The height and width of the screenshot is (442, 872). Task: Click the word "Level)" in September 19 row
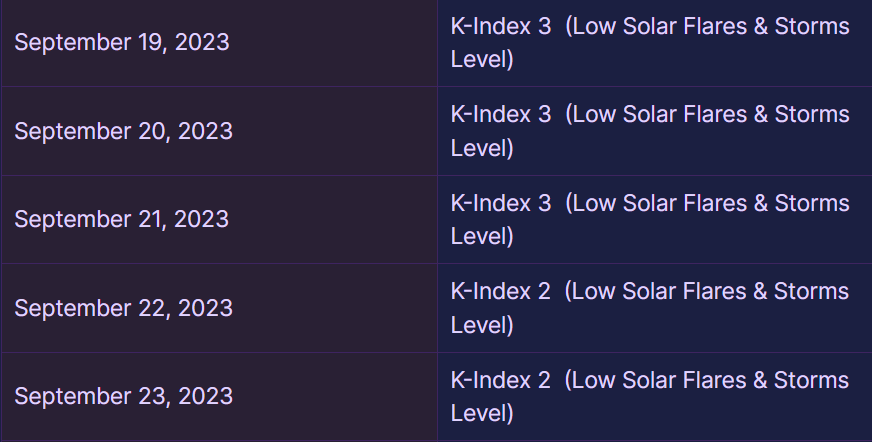point(482,60)
